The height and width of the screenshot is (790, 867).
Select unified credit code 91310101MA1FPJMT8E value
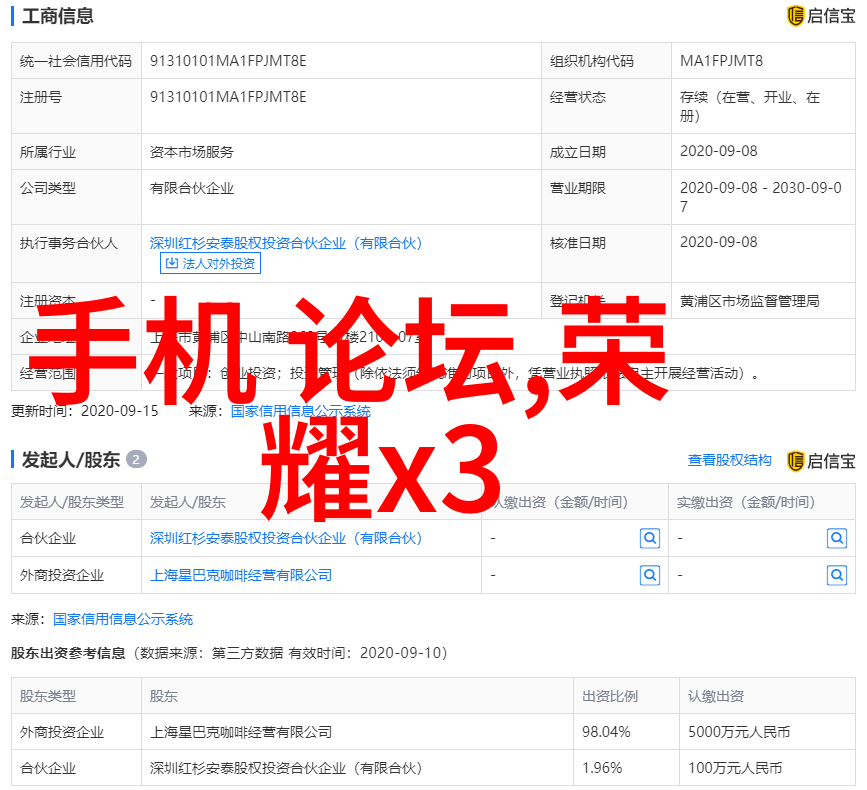point(228,61)
